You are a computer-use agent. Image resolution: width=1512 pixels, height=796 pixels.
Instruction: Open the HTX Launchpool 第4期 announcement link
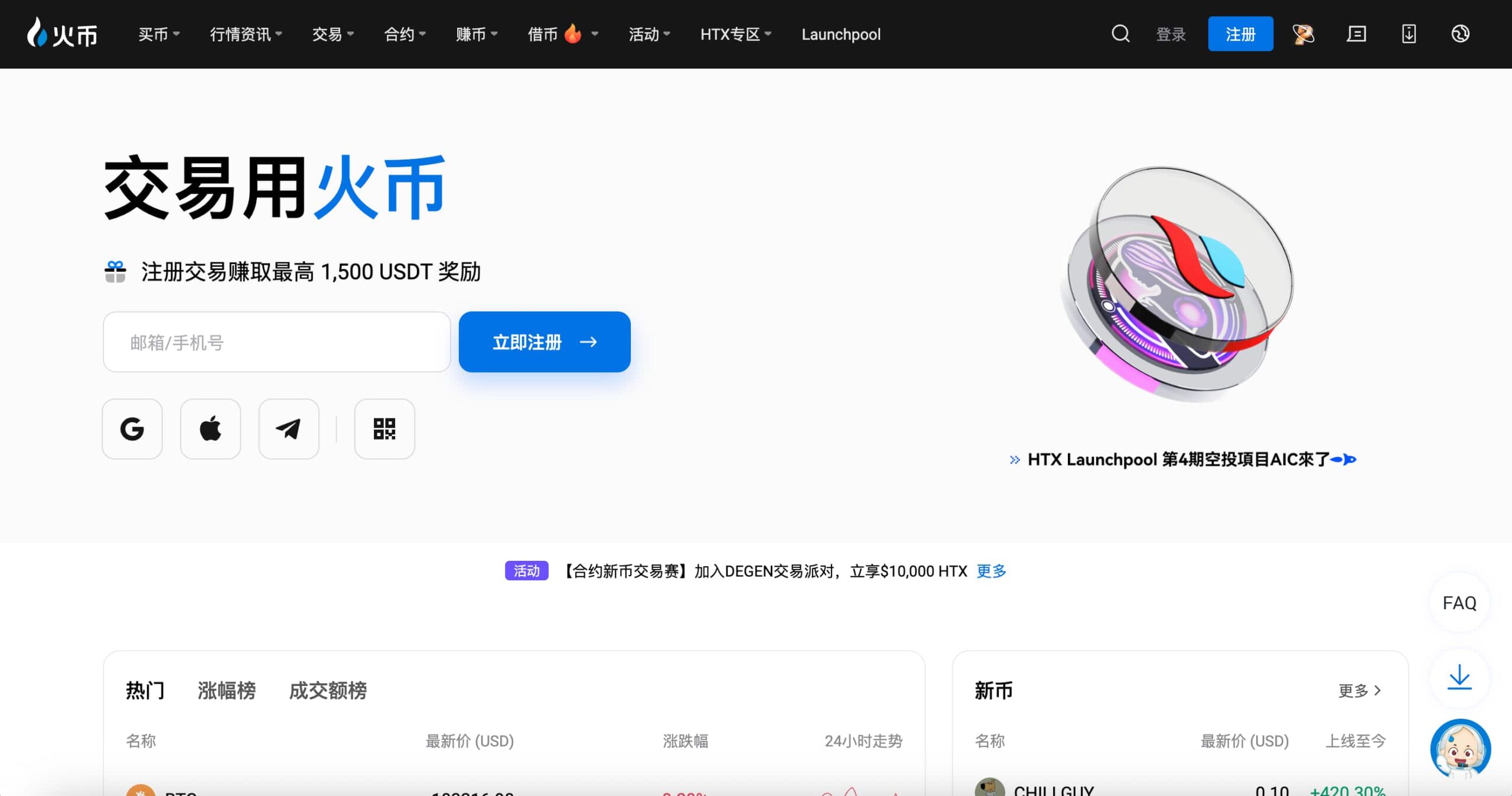pyautogui.click(x=1183, y=459)
